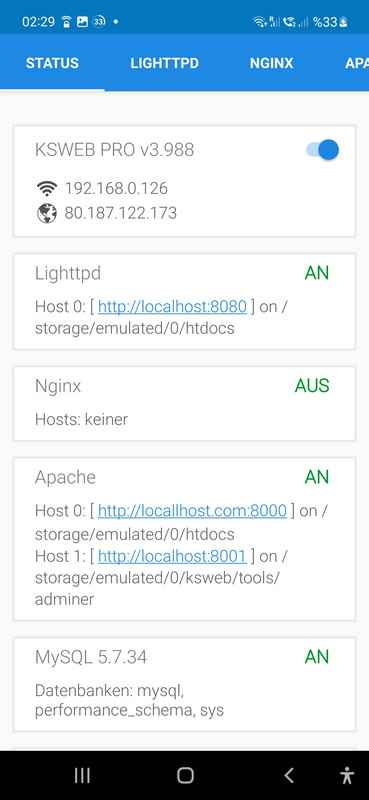The height and width of the screenshot is (800, 369).
Task: Tap the accessibility figure icon
Action: pyautogui.click(x=347, y=776)
